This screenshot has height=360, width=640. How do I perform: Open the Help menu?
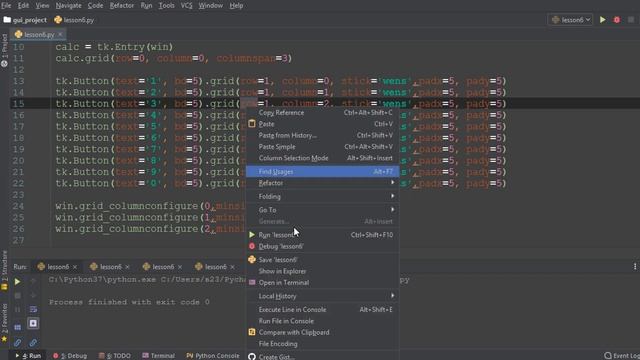click(236, 6)
